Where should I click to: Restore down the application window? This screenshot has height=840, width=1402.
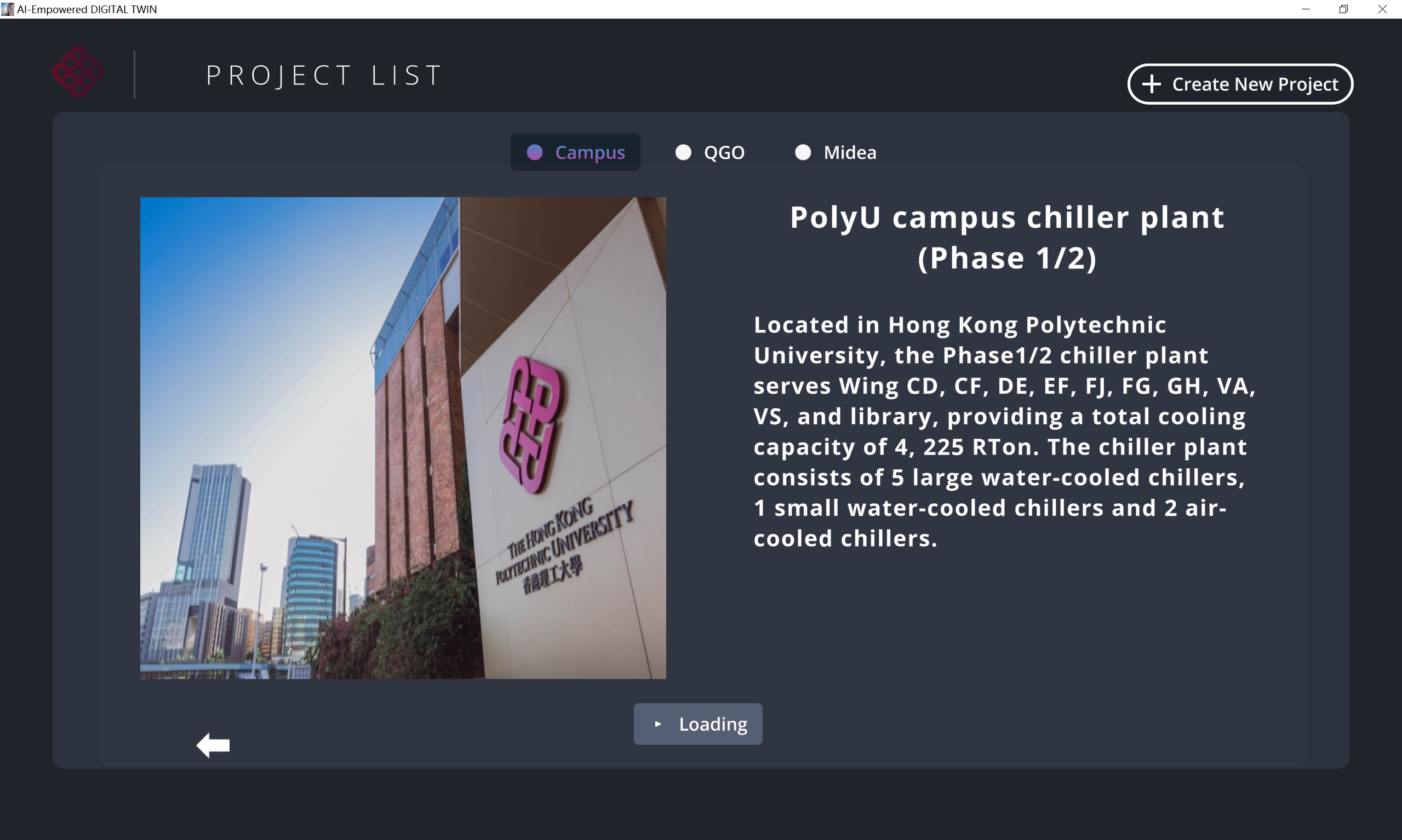coord(1343,9)
